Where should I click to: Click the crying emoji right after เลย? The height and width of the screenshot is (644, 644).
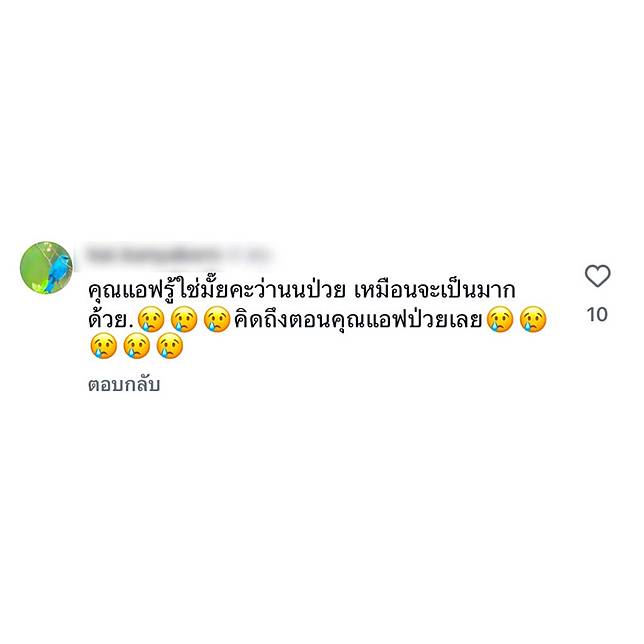coord(500,319)
